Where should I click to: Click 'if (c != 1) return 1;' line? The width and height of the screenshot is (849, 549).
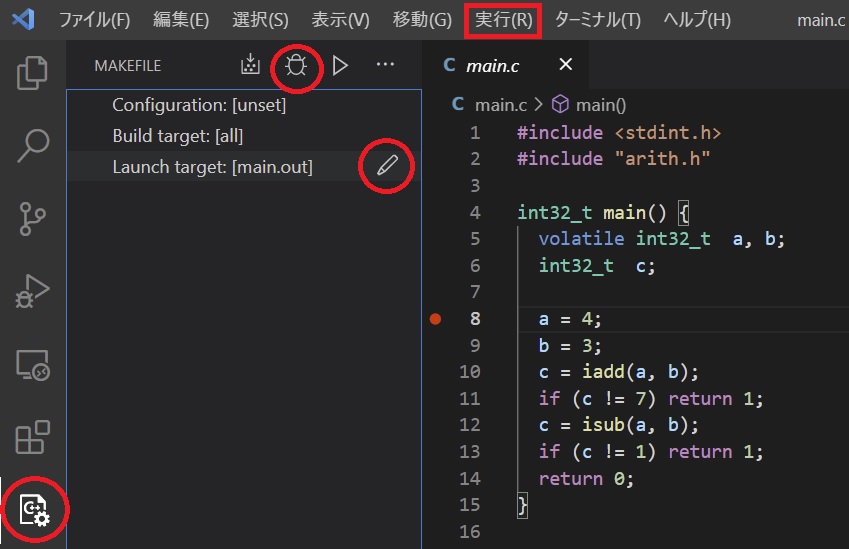[651, 452]
